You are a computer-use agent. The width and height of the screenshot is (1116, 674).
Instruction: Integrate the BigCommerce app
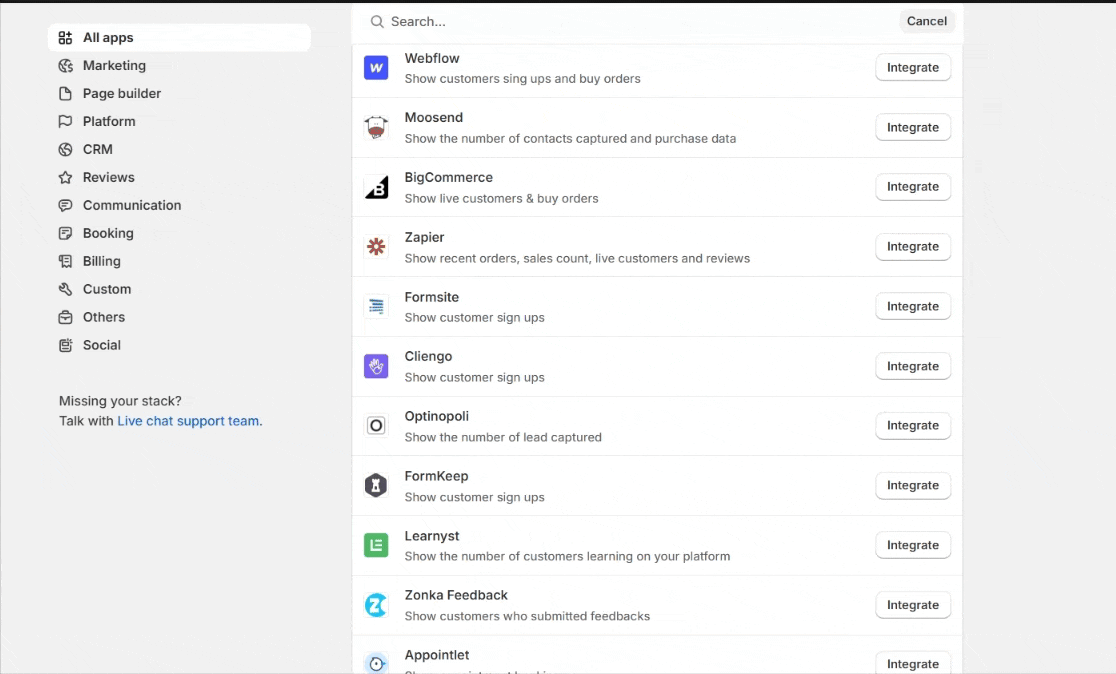click(x=913, y=186)
